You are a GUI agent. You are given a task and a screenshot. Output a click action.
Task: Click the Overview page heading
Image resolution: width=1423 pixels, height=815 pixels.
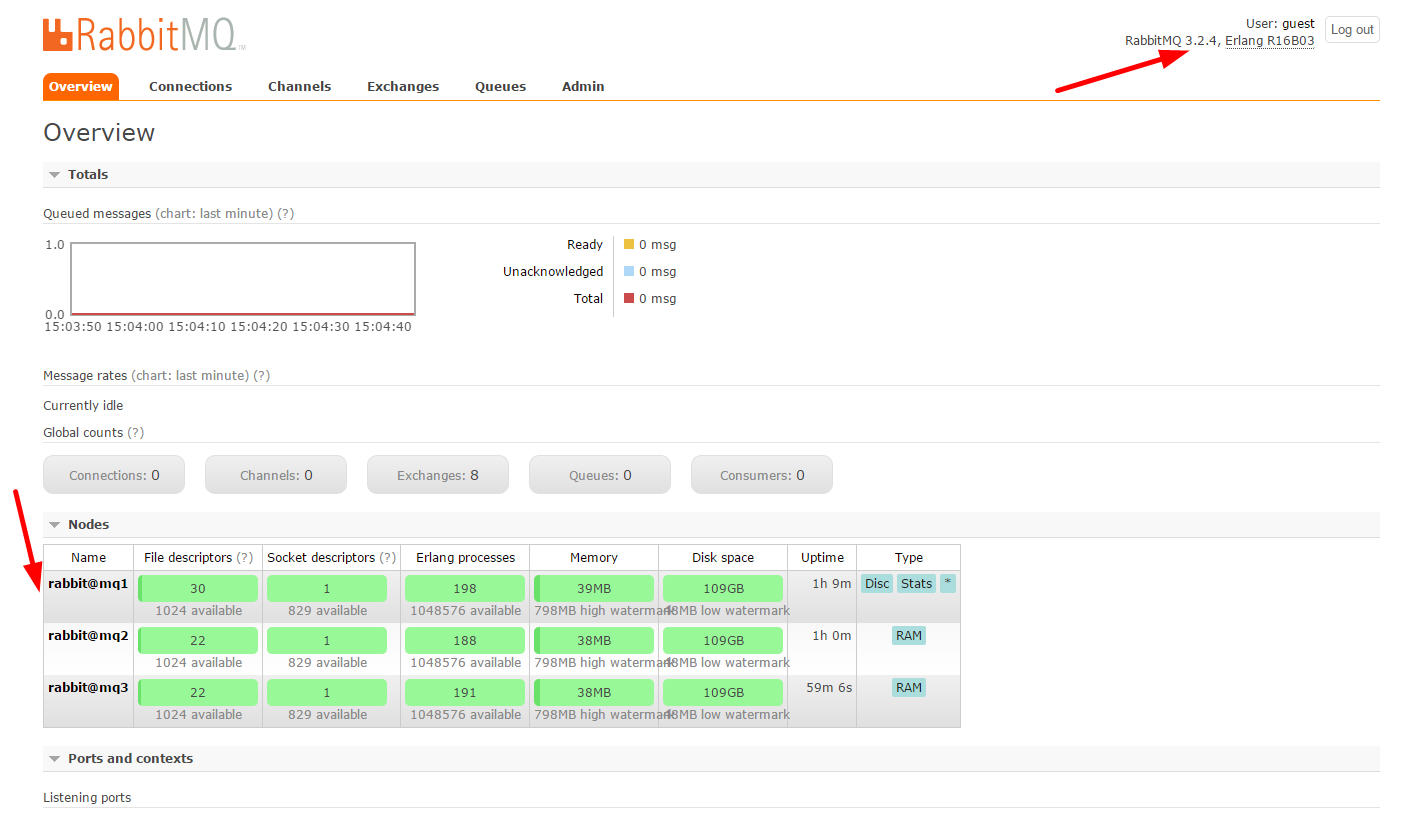coord(99,132)
